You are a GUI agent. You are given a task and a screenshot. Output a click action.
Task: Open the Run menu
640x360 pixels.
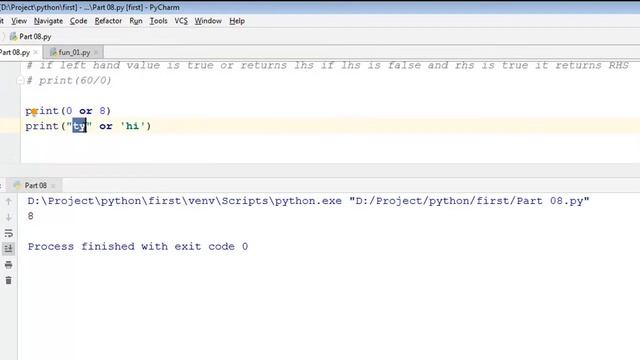coord(136,21)
